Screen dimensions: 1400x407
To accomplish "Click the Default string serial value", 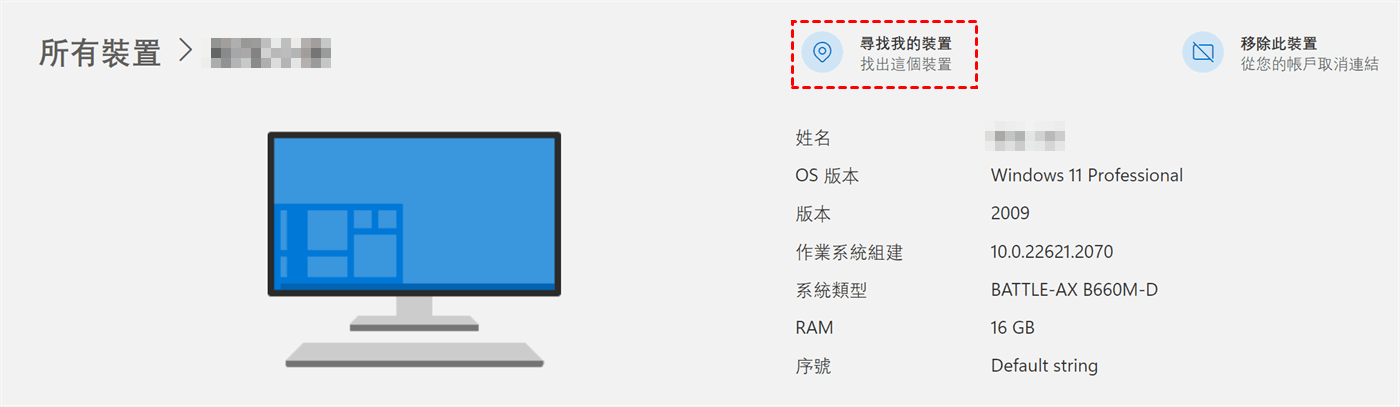I will tap(1044, 366).
